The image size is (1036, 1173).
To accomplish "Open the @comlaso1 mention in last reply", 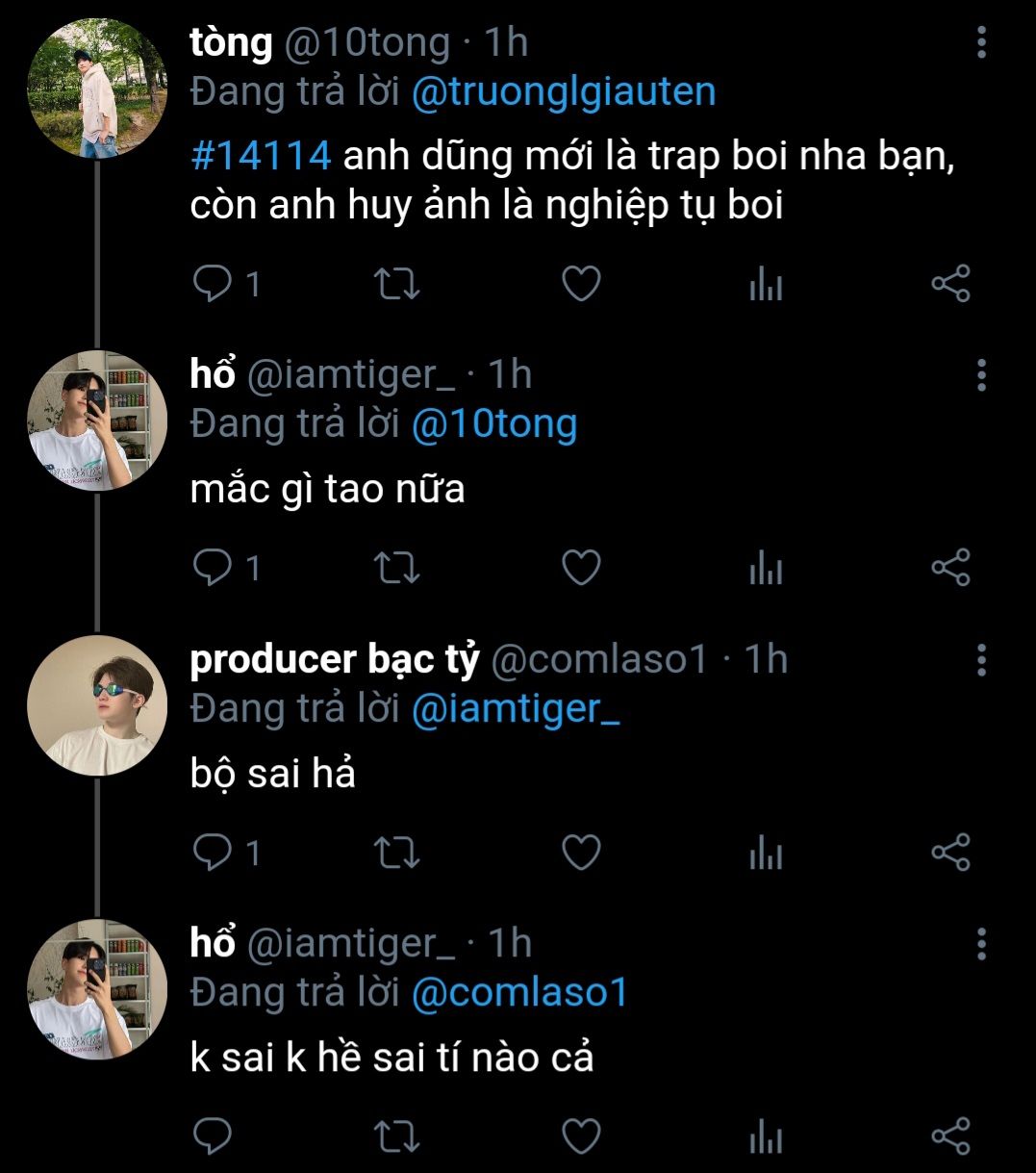I will (519, 992).
